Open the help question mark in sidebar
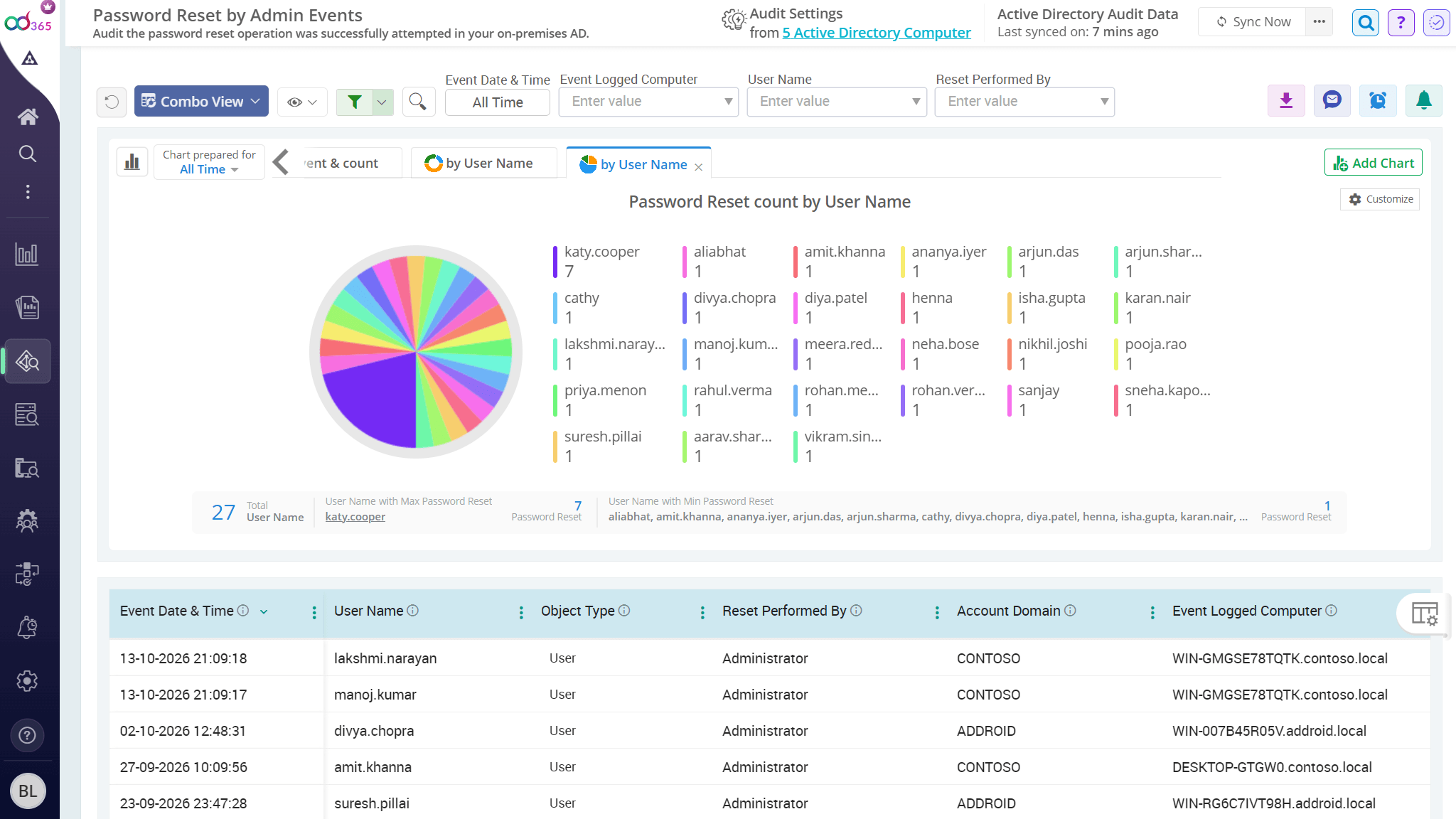This screenshot has width=1456, height=819. pyautogui.click(x=28, y=735)
